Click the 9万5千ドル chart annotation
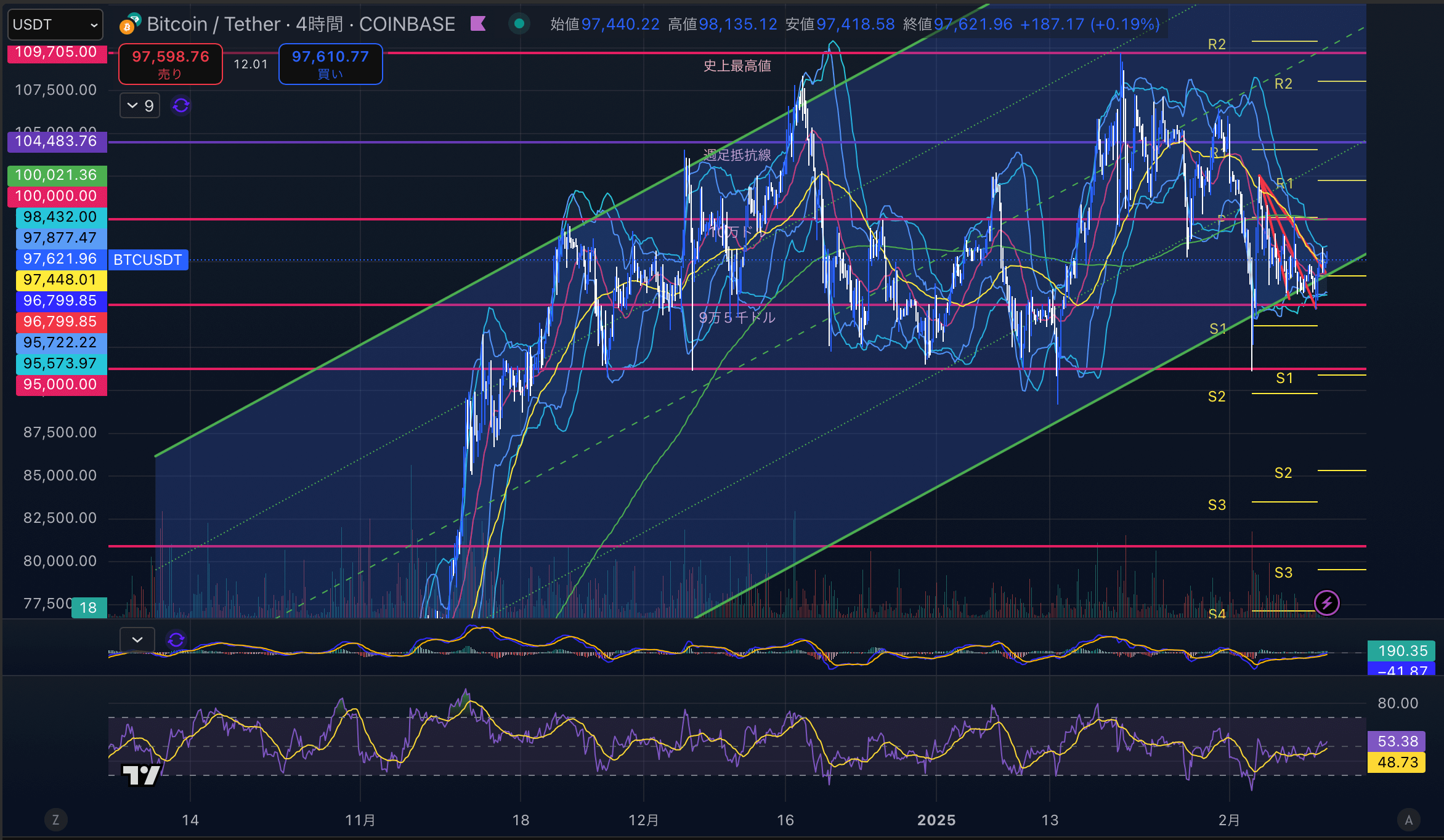Image resolution: width=1444 pixels, height=840 pixels. (737, 318)
